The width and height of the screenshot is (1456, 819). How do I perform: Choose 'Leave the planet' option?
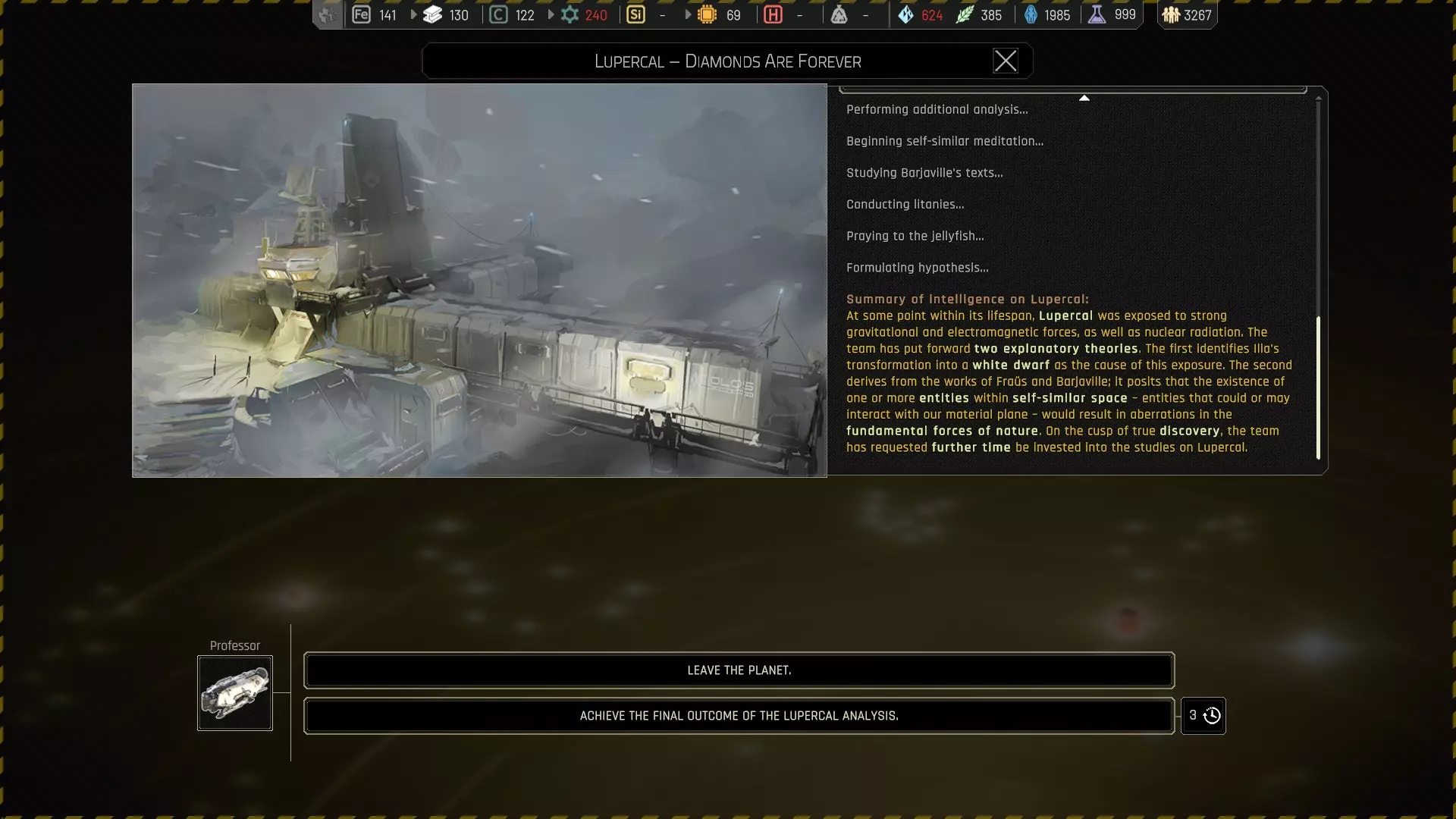coord(739,670)
